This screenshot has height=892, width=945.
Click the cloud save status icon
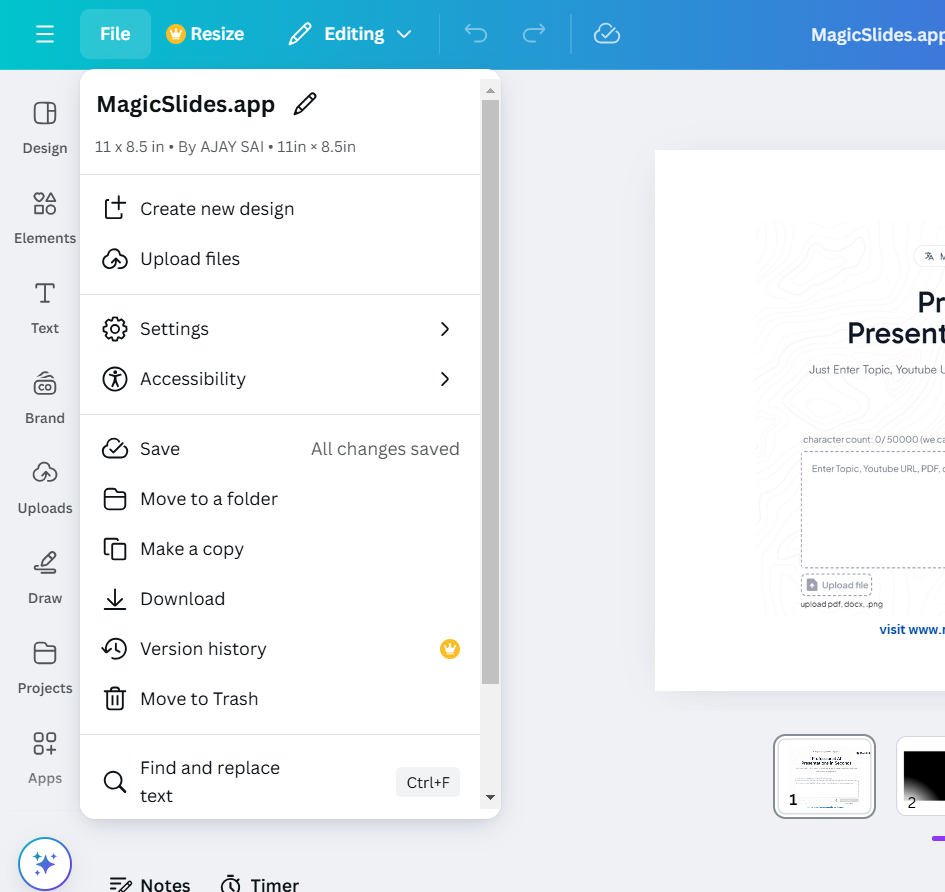pyautogui.click(x=606, y=34)
